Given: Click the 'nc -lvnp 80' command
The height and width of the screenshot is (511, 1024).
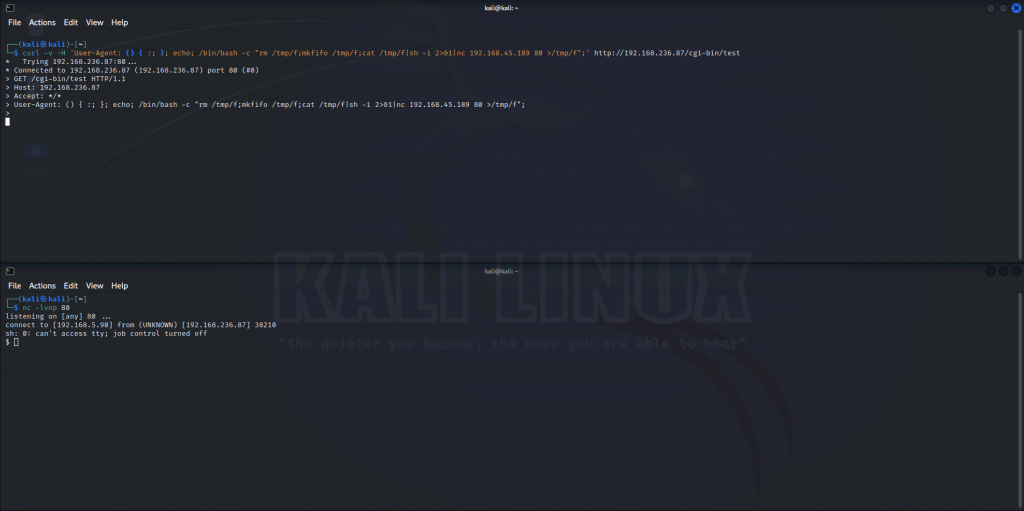Looking at the screenshot, I should click(46, 307).
